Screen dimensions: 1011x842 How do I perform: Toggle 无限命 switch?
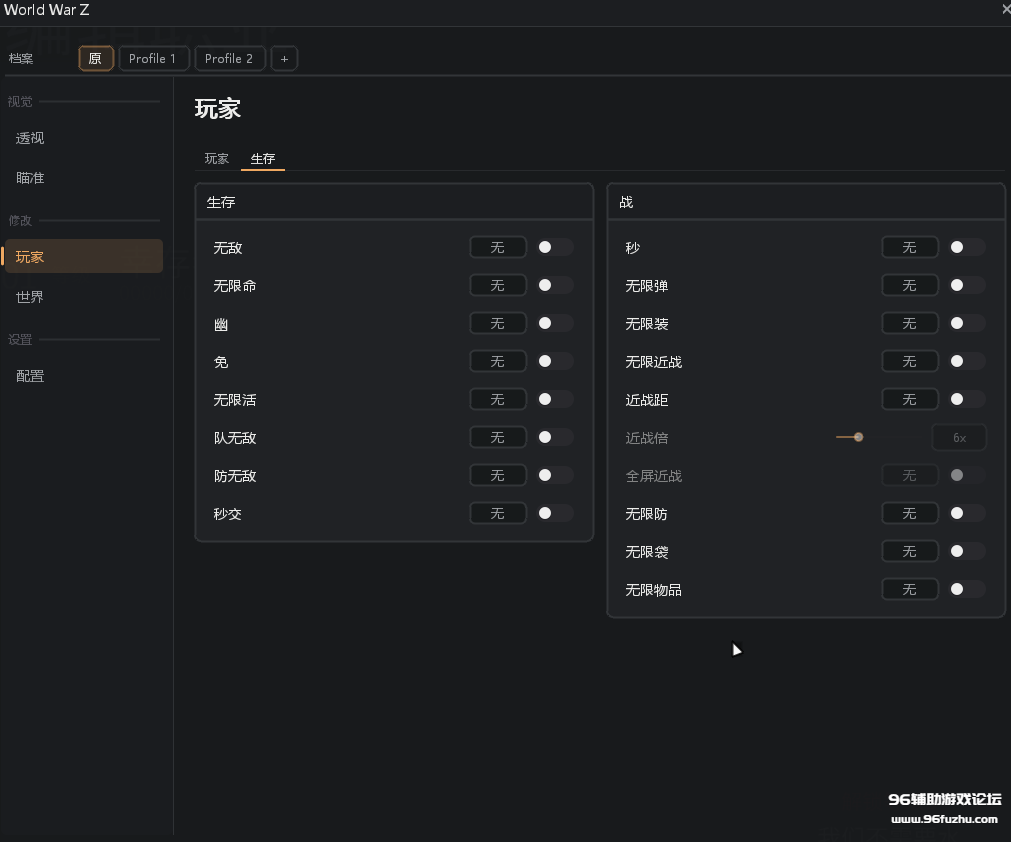click(555, 285)
